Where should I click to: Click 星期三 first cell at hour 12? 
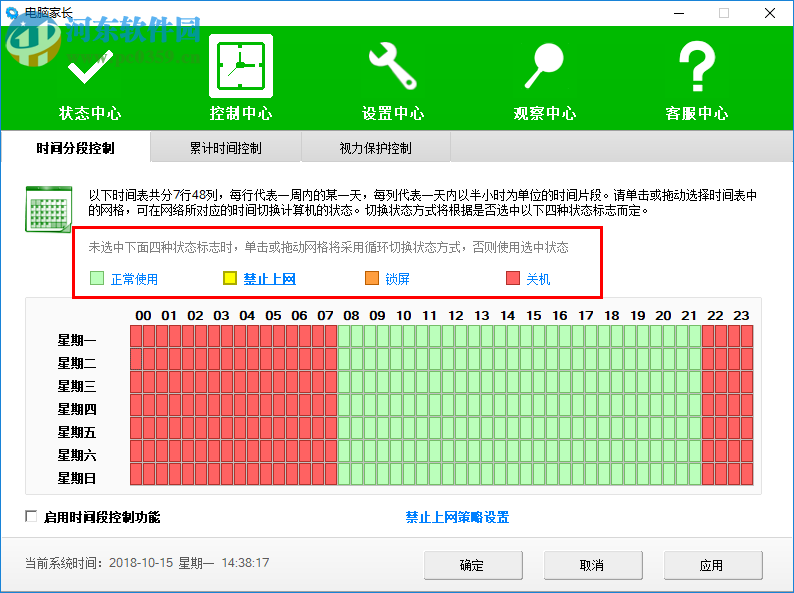(x=448, y=382)
